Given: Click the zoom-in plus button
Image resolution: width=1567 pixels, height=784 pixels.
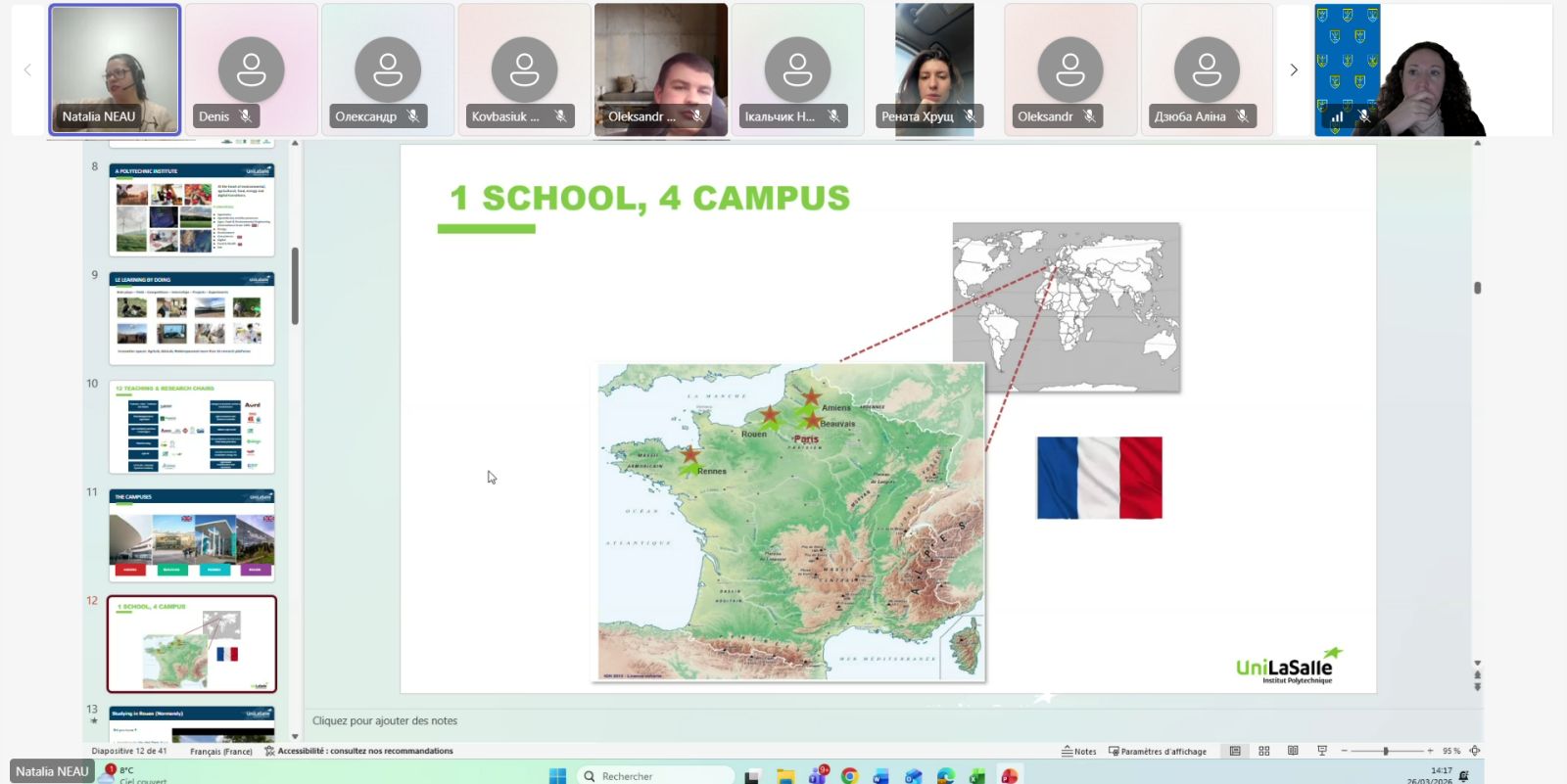Looking at the screenshot, I should (x=1430, y=751).
